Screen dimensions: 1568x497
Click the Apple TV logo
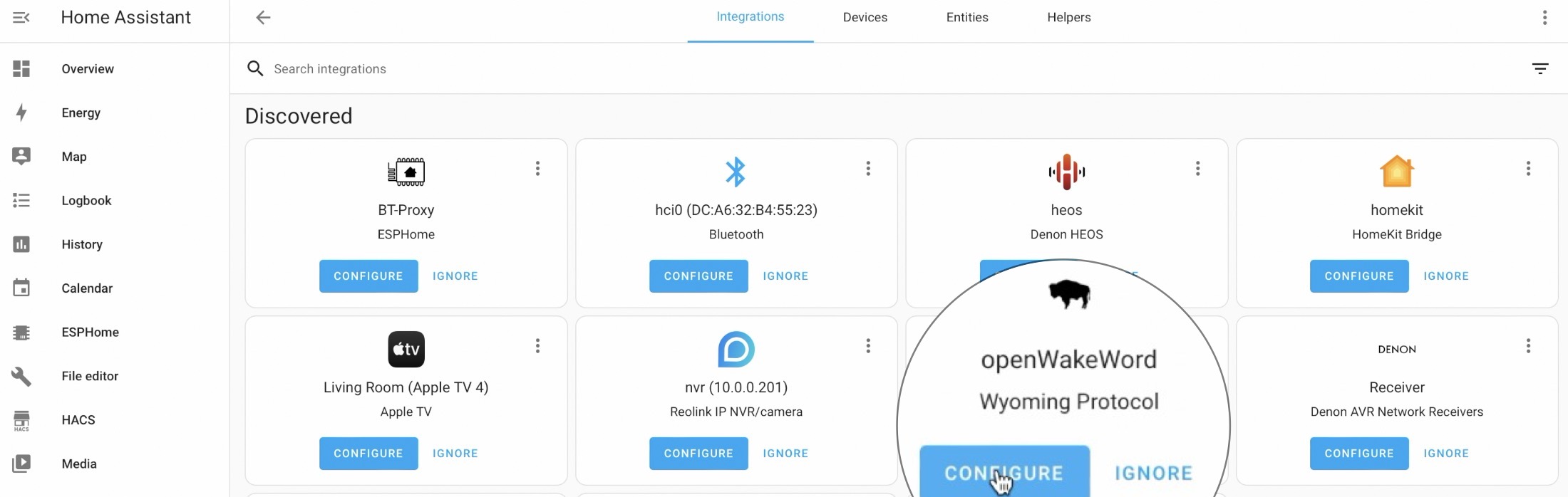pos(406,349)
